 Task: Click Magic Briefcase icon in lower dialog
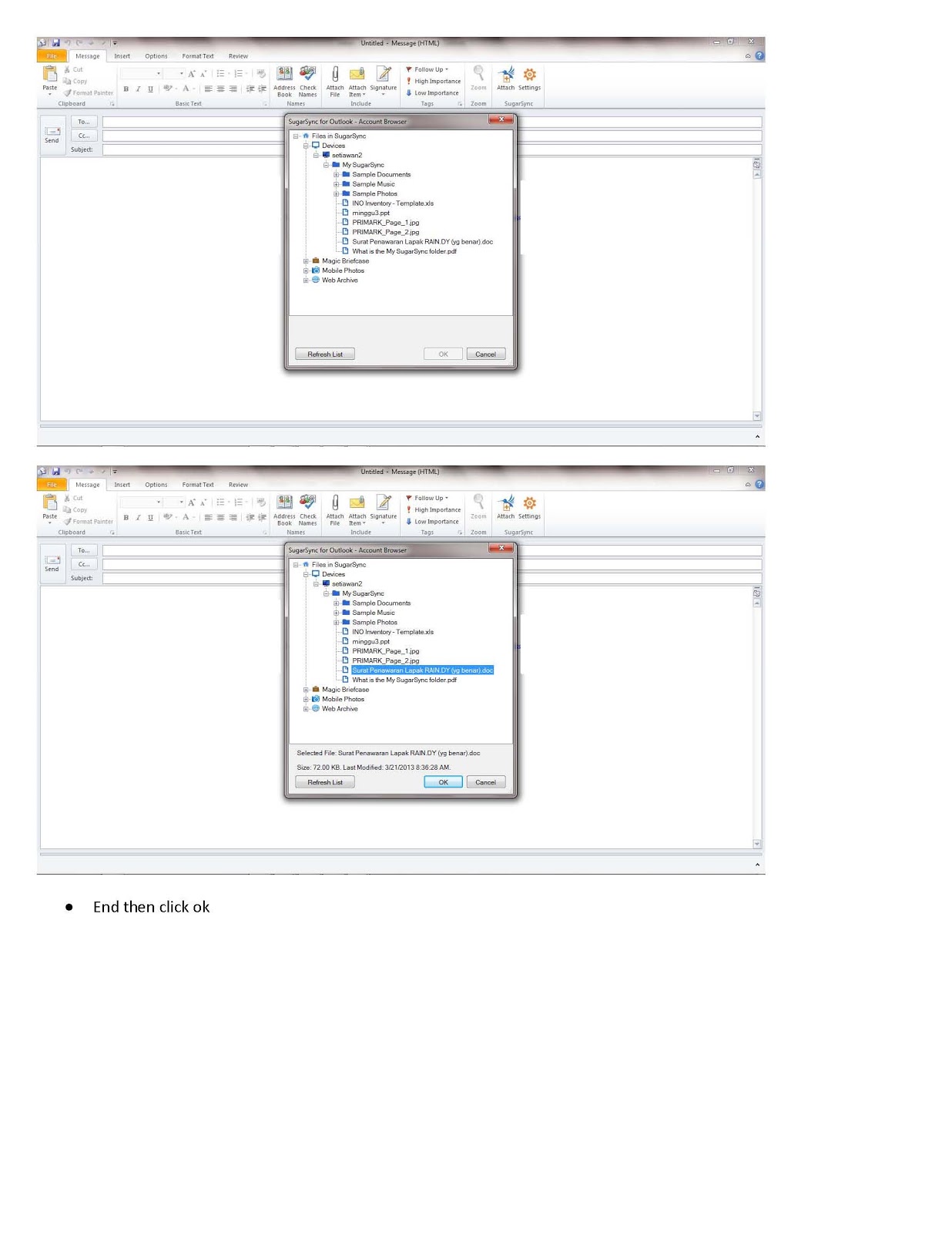pyautogui.click(x=316, y=690)
